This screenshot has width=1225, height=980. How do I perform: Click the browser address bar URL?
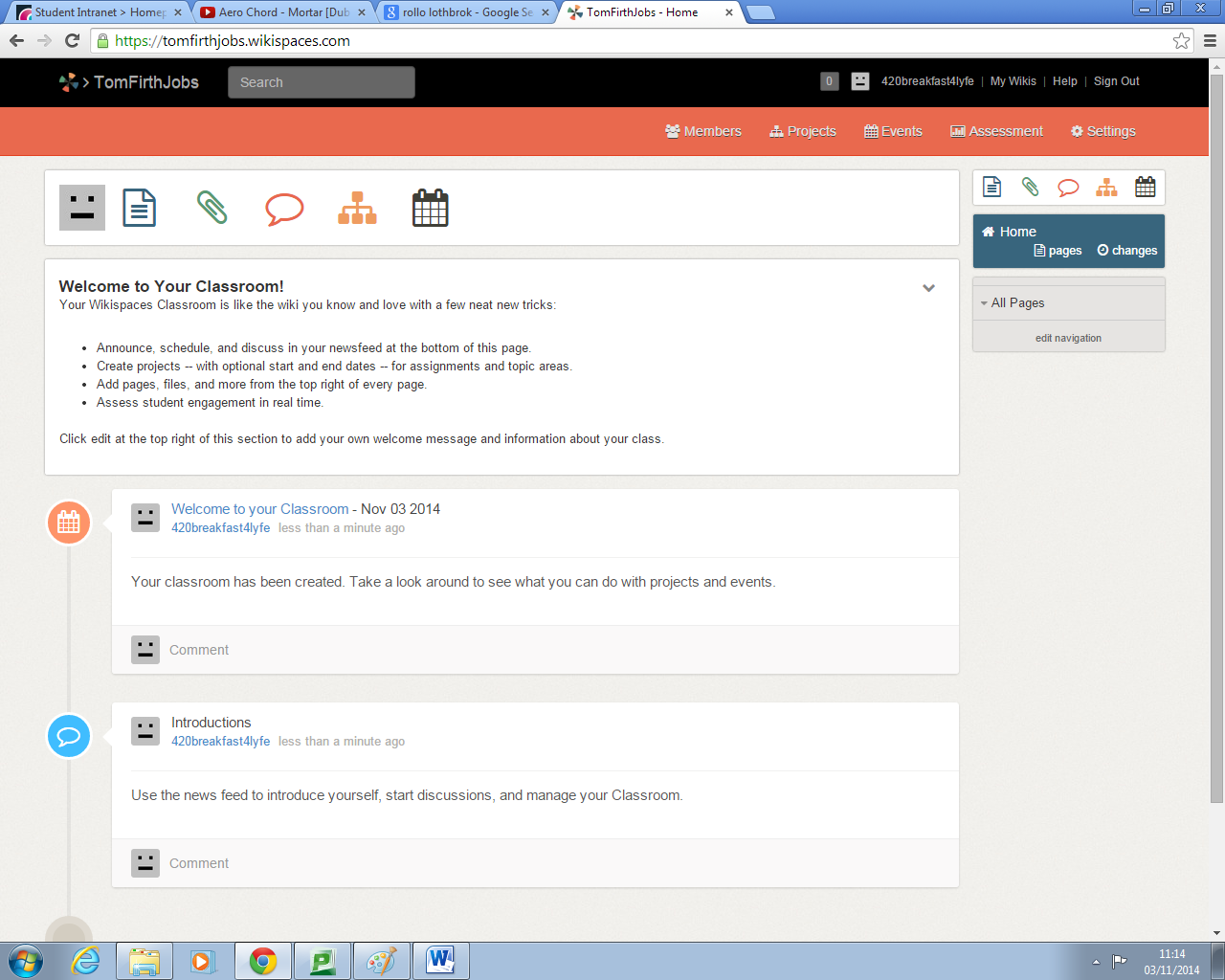pos(233,40)
